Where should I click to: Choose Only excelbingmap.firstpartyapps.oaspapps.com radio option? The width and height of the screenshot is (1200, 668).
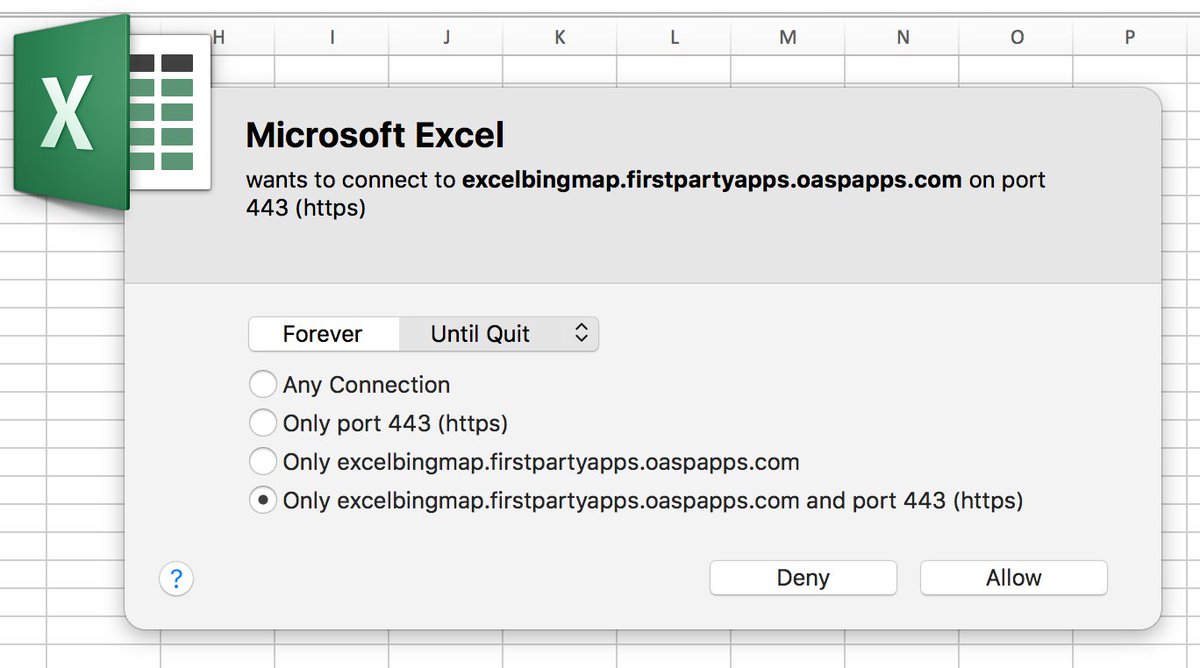(524, 462)
